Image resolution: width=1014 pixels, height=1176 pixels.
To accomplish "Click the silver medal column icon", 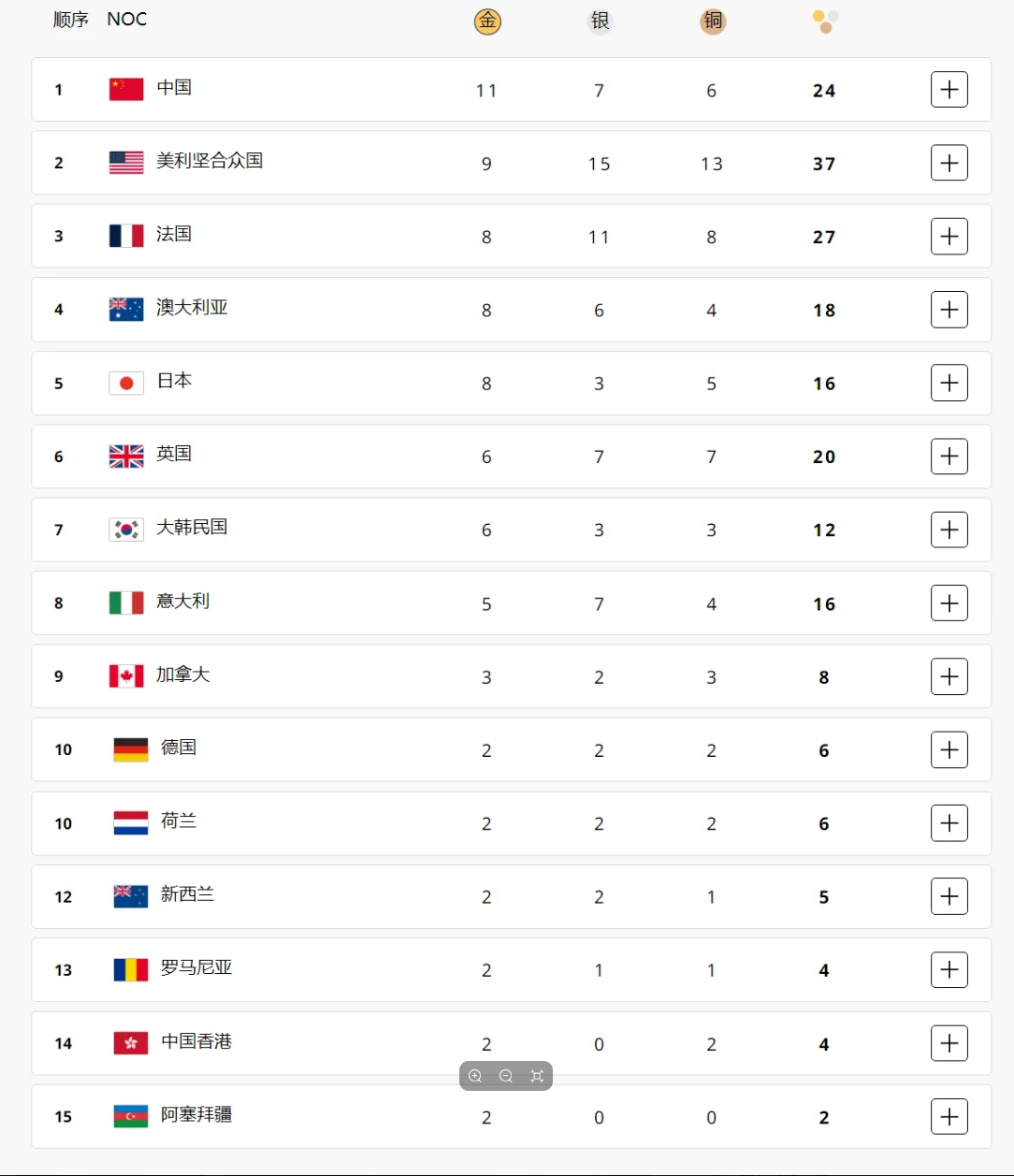I will 600,21.
